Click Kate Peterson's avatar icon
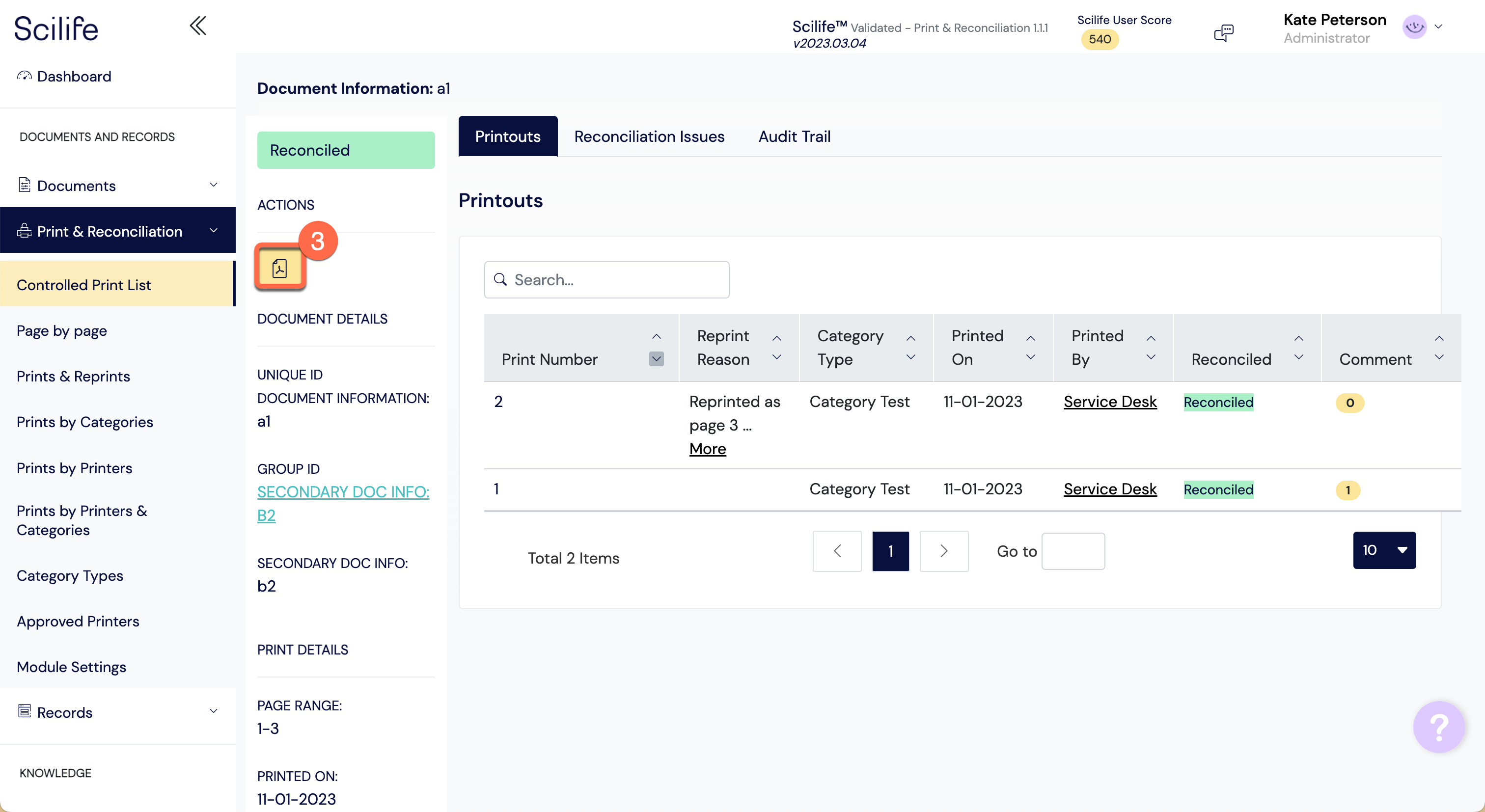 click(1414, 27)
